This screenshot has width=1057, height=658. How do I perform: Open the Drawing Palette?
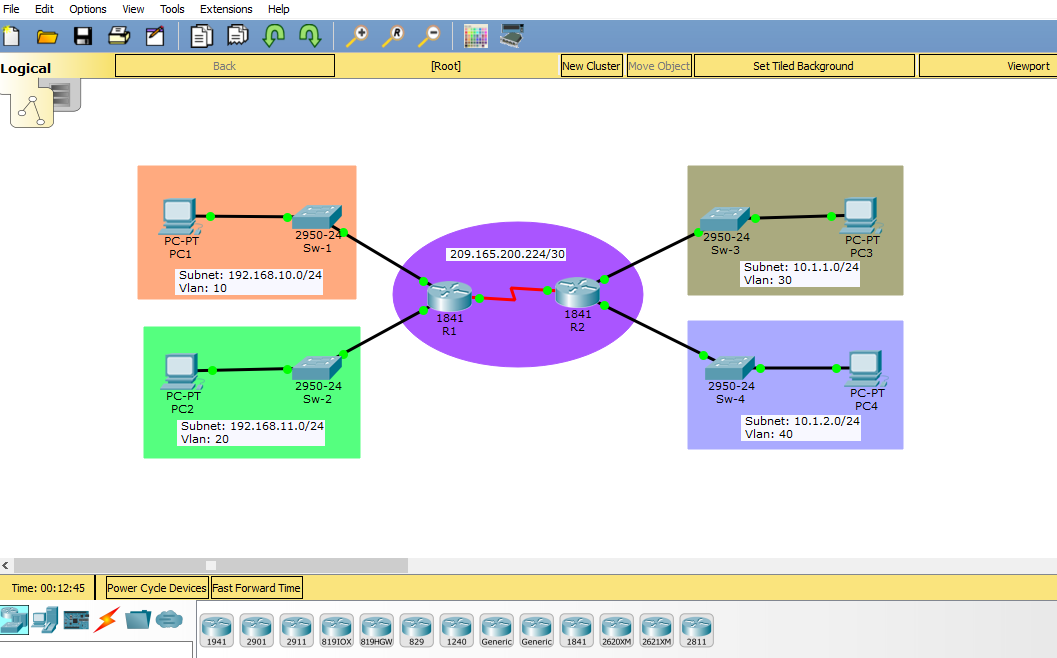476,36
